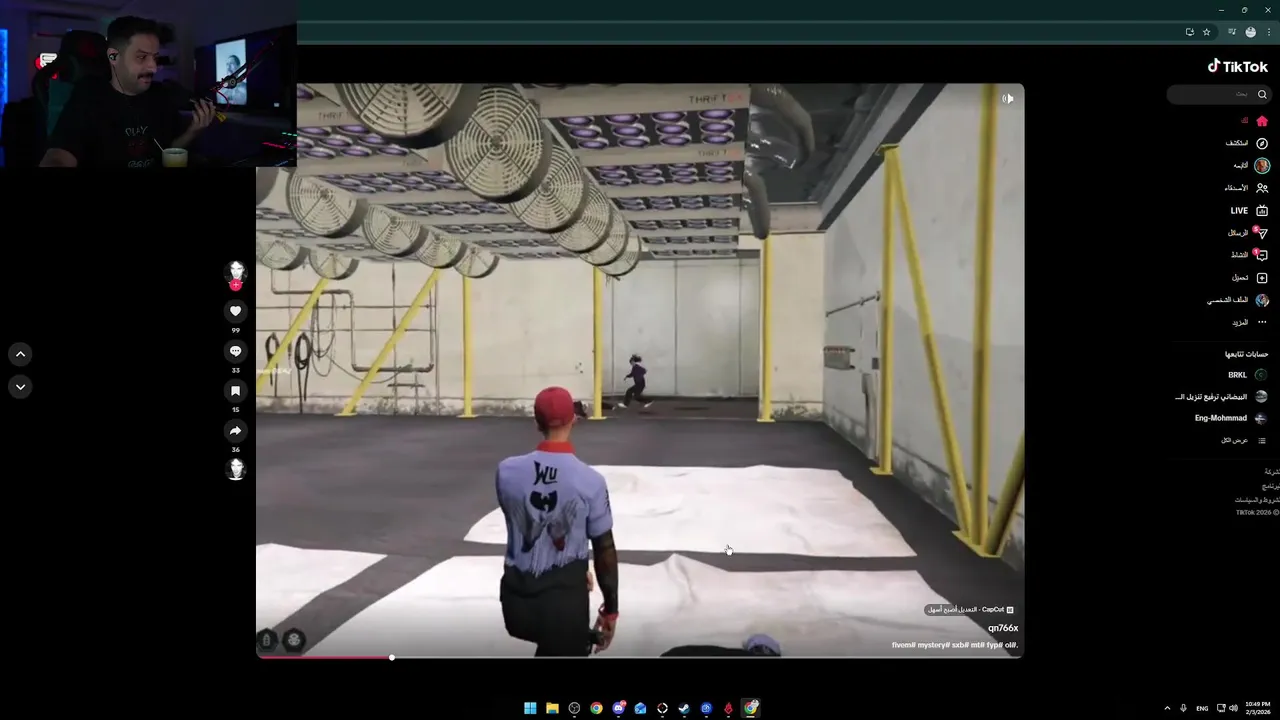Share the video with arrow icon
Viewport: 1280px width, 720px height.
[236, 431]
